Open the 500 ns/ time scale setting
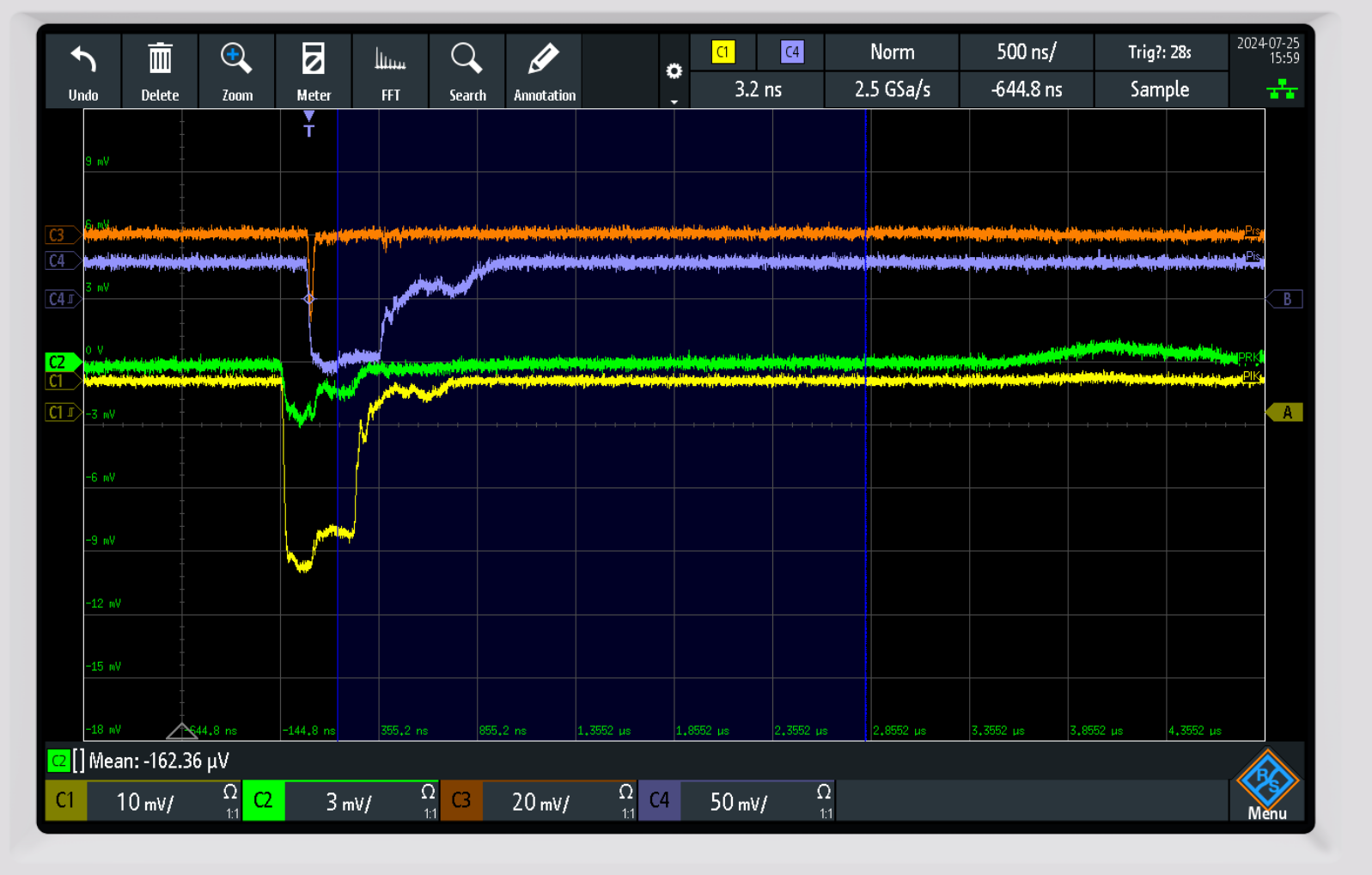This screenshot has height=875, width=1372. click(x=1026, y=52)
